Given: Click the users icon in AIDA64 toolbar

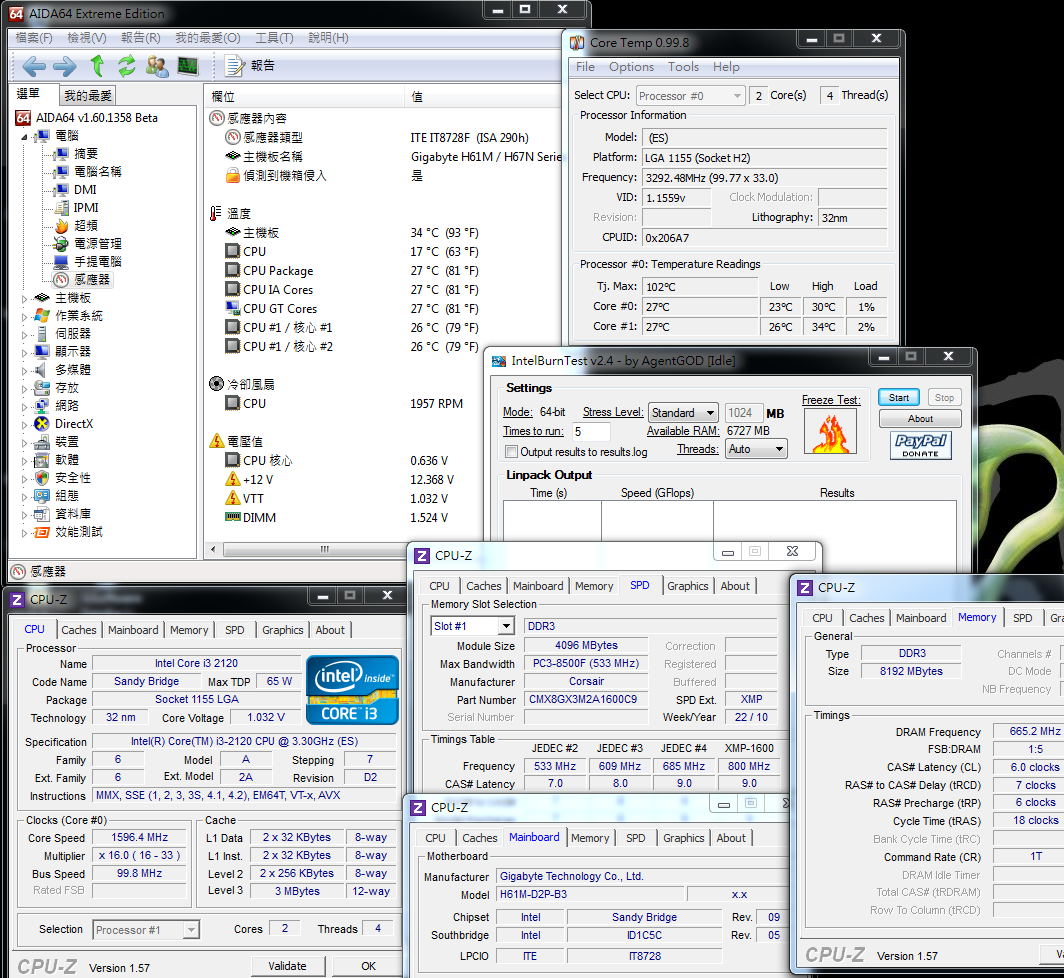Looking at the screenshot, I should (x=157, y=66).
